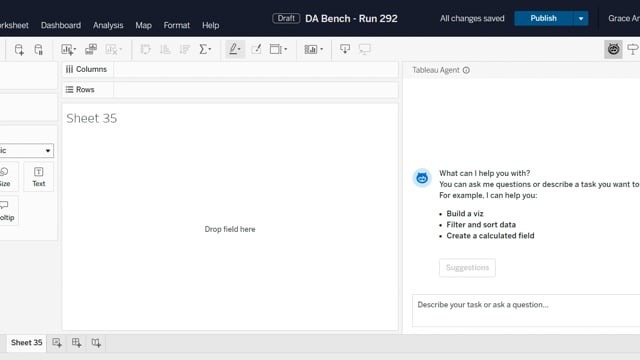Click the Clear Sheet toolbar icon
The width and height of the screenshot is (640, 360).
111,49
